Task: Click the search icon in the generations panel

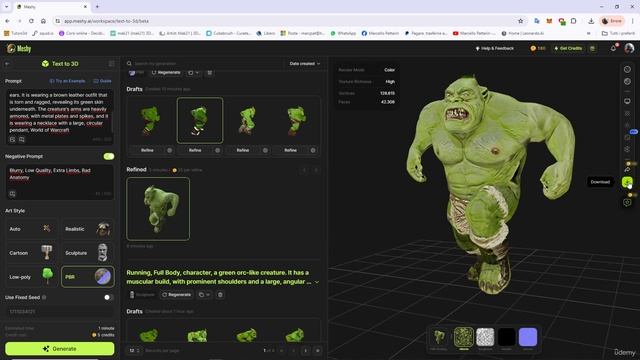Action: click(x=129, y=64)
